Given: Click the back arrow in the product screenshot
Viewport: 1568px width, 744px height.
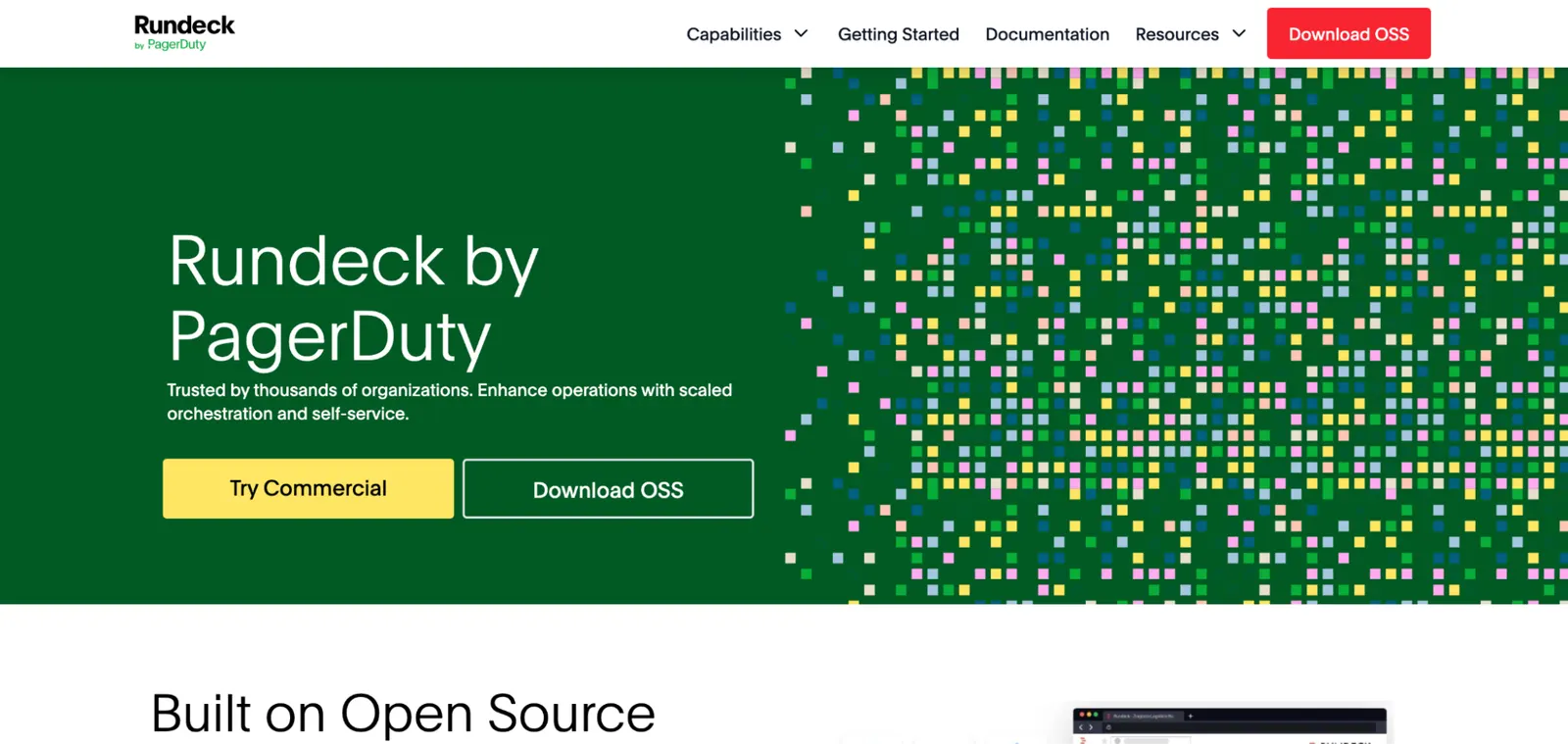Looking at the screenshot, I should (1081, 727).
